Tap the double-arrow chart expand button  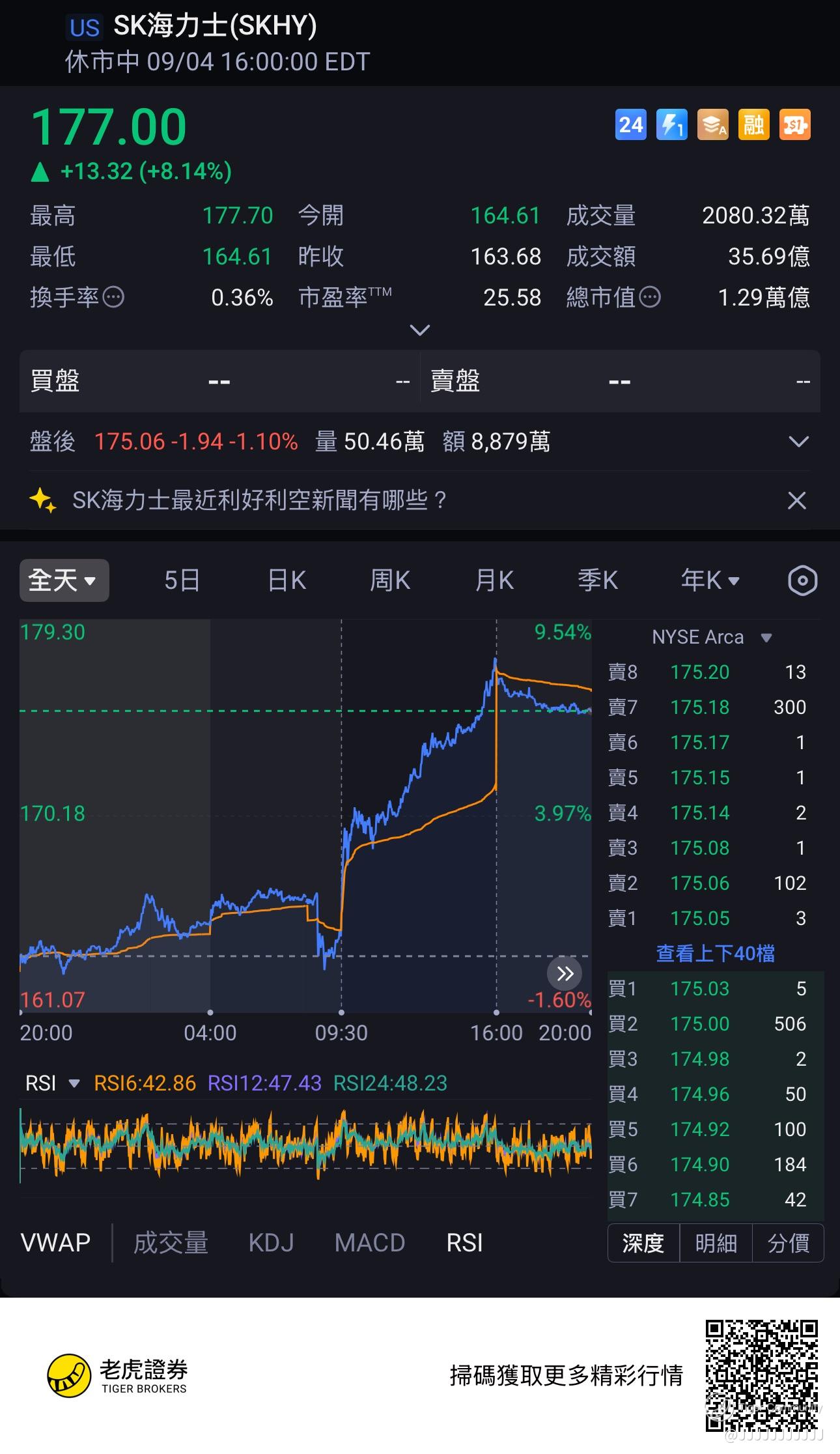coord(565,973)
